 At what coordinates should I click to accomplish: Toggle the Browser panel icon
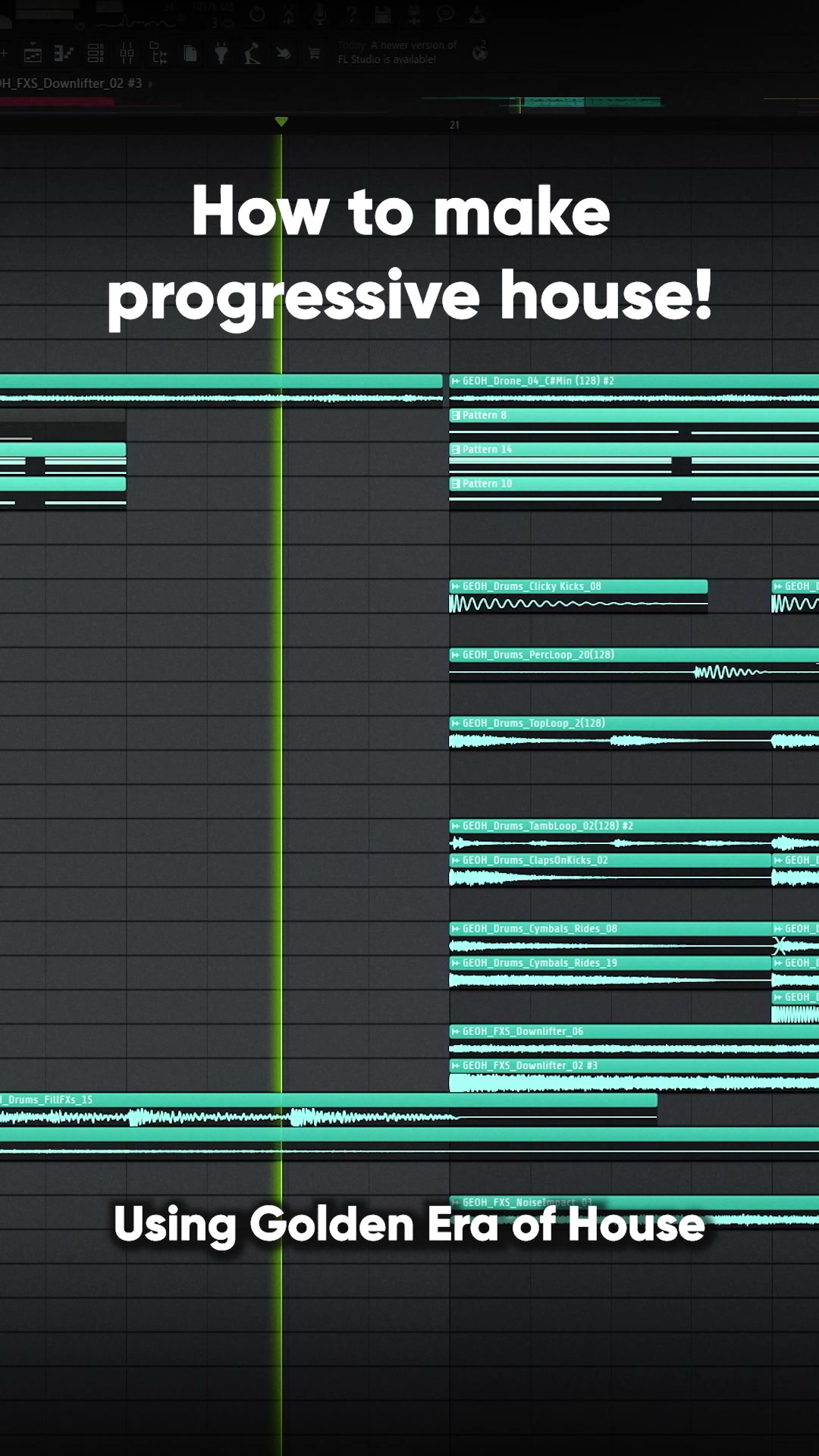[x=158, y=54]
